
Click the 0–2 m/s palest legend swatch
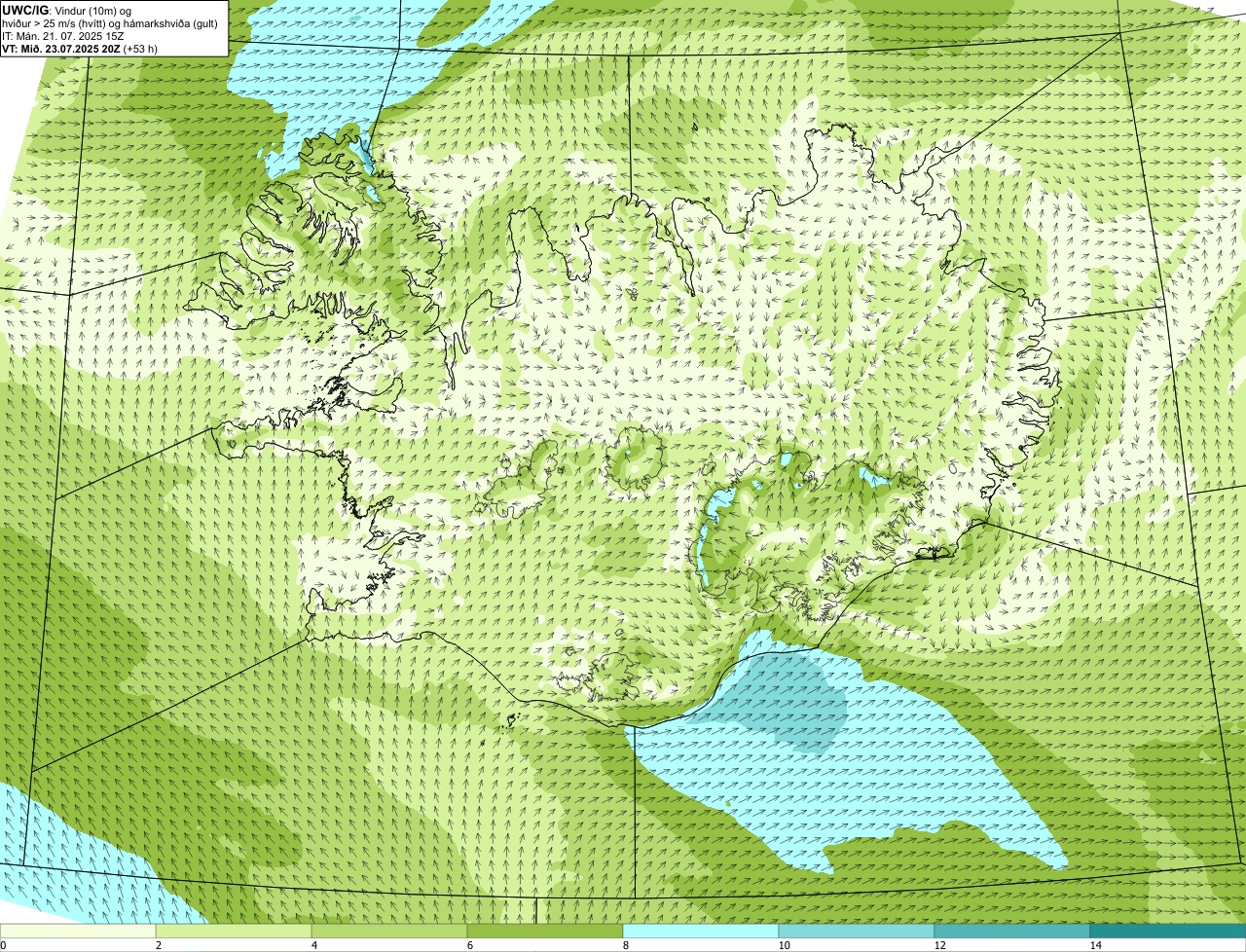pyautogui.click(x=78, y=932)
